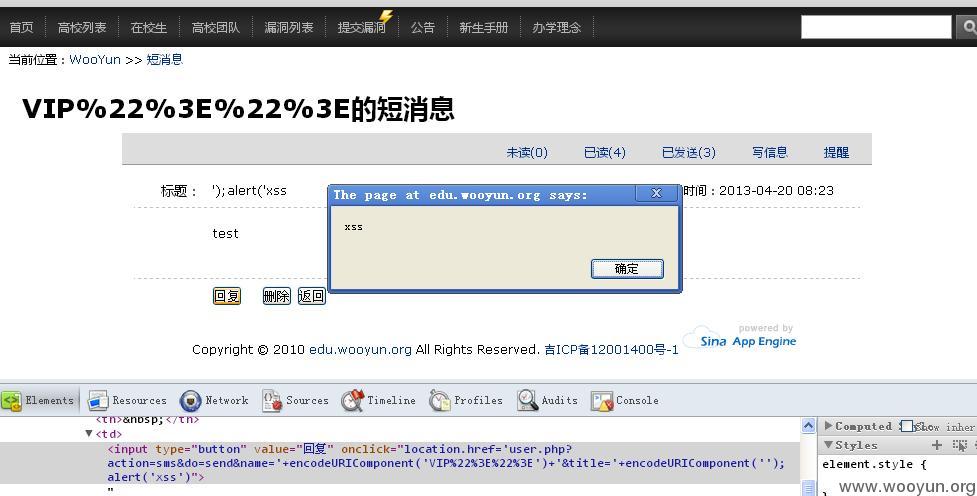The width and height of the screenshot is (977, 496).
Task: Collapse the td node in the DOM tree
Action: pos(89,434)
